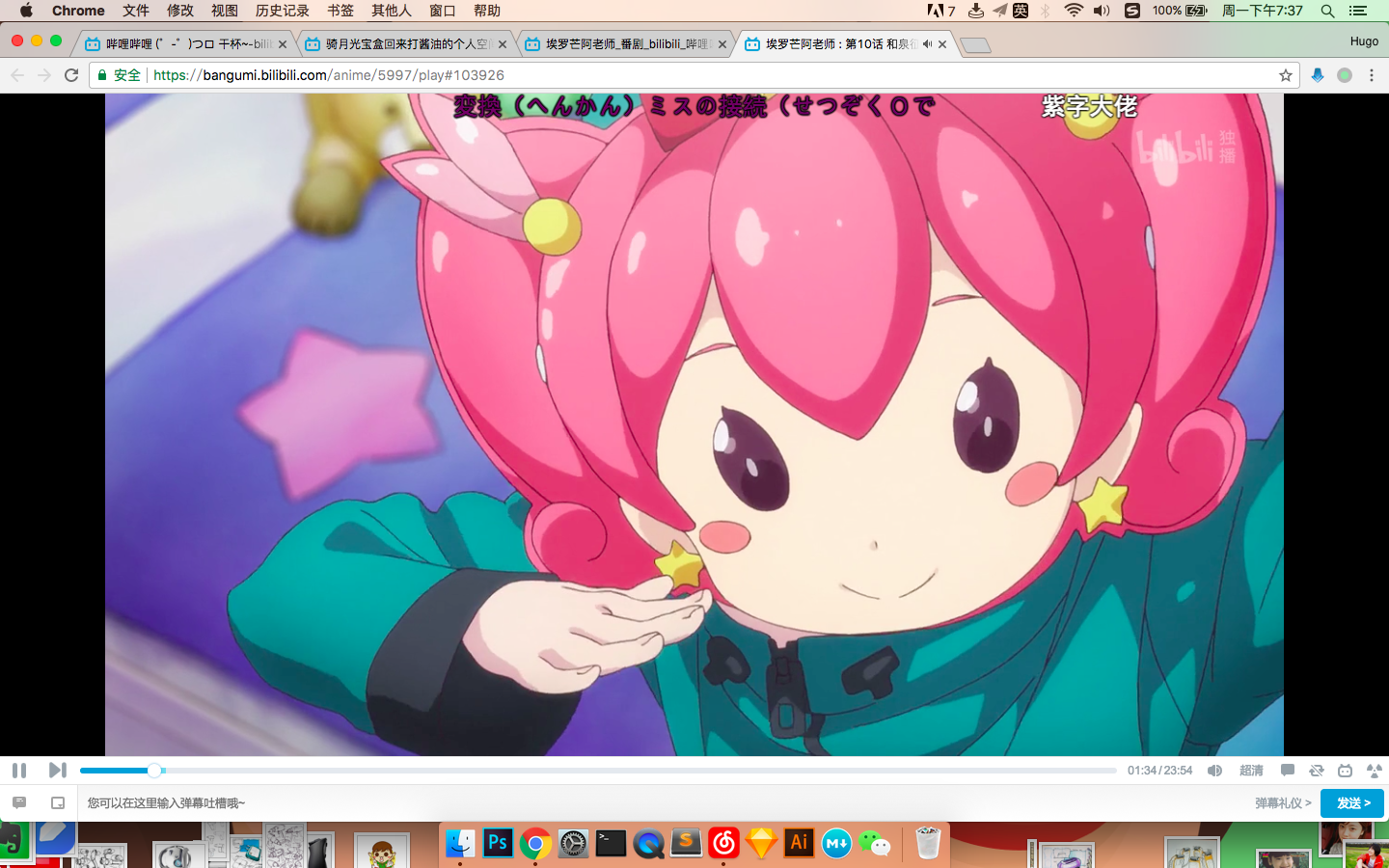
Task: Mute audio on the 第10话 tab
Action: (927, 44)
